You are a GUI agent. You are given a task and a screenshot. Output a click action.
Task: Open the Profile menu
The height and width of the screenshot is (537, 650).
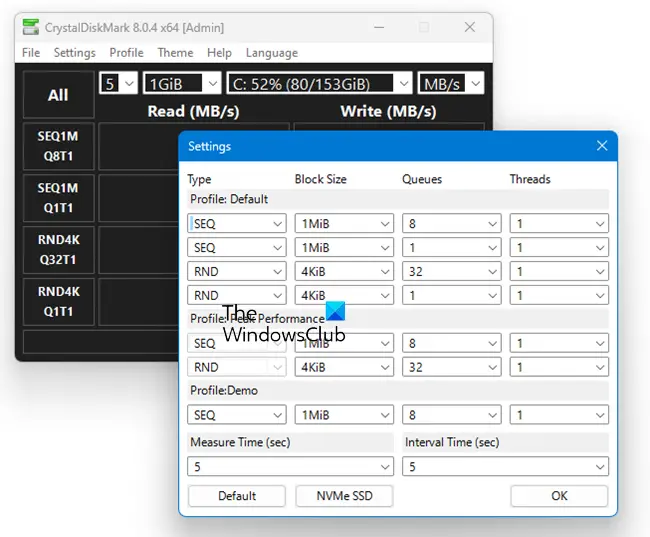tap(126, 53)
